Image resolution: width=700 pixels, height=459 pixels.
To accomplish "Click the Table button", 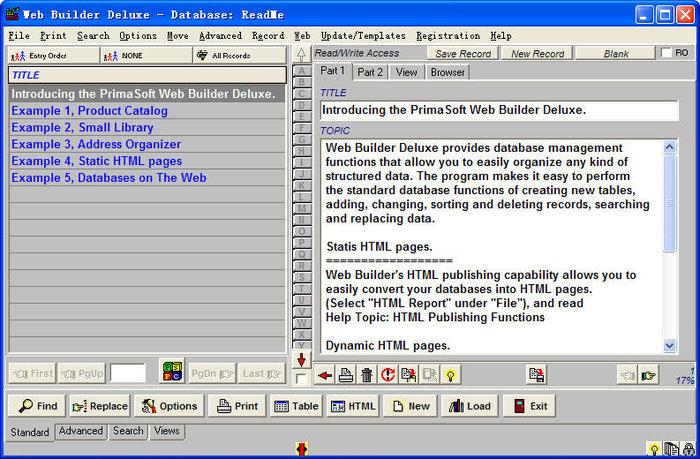I will click(296, 406).
